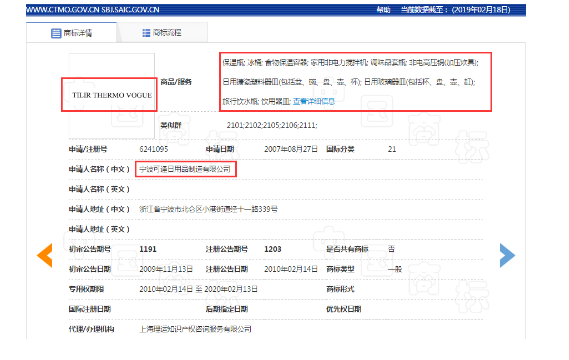This screenshot has width=569, height=360.
Task: Click the 国际注册日期 field label
Action: [x=90, y=309]
